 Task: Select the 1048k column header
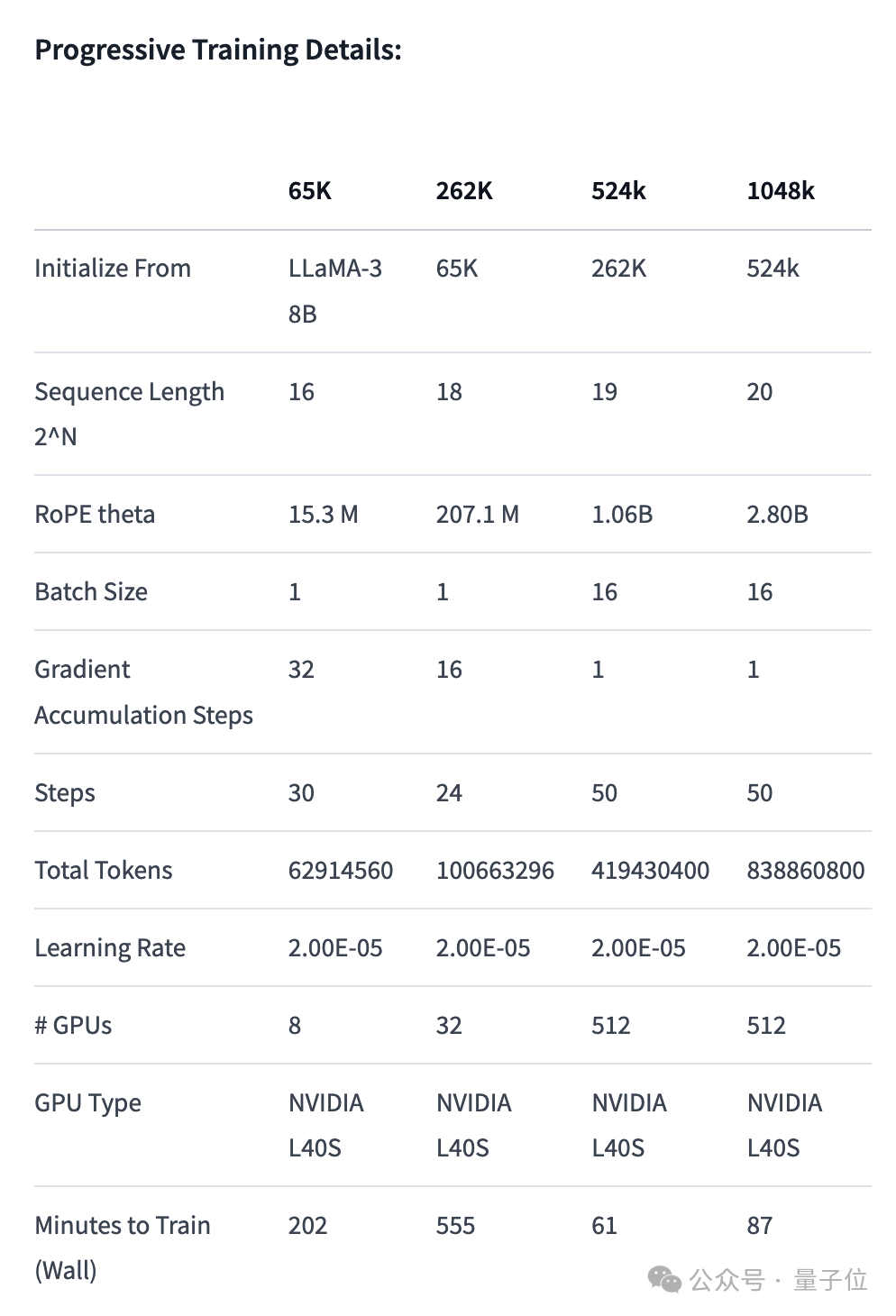click(x=781, y=190)
